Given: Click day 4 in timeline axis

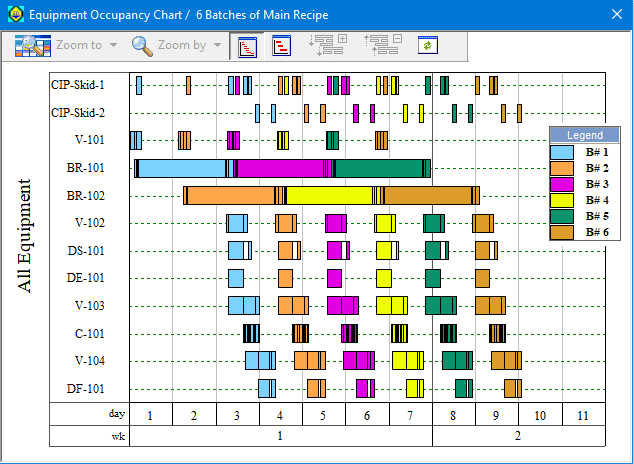Looking at the screenshot, I should pos(280,415).
